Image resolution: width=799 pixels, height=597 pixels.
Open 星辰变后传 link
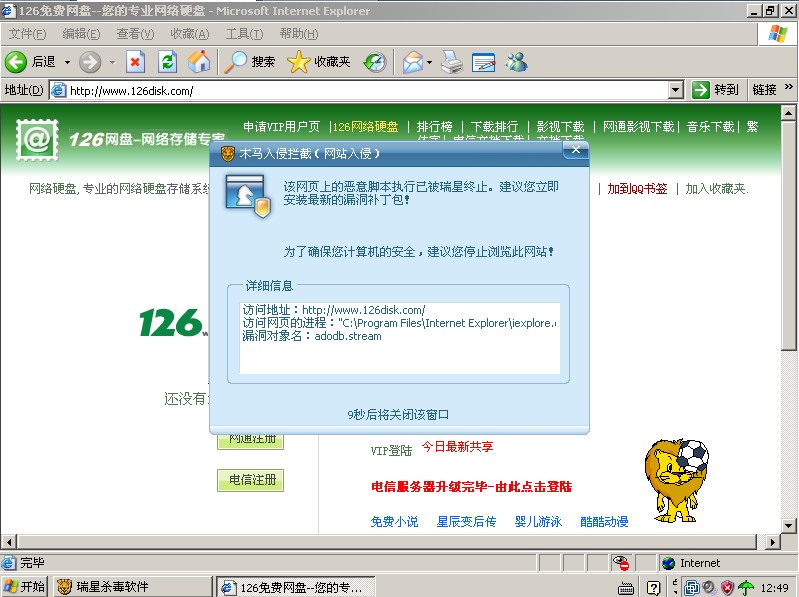(466, 522)
